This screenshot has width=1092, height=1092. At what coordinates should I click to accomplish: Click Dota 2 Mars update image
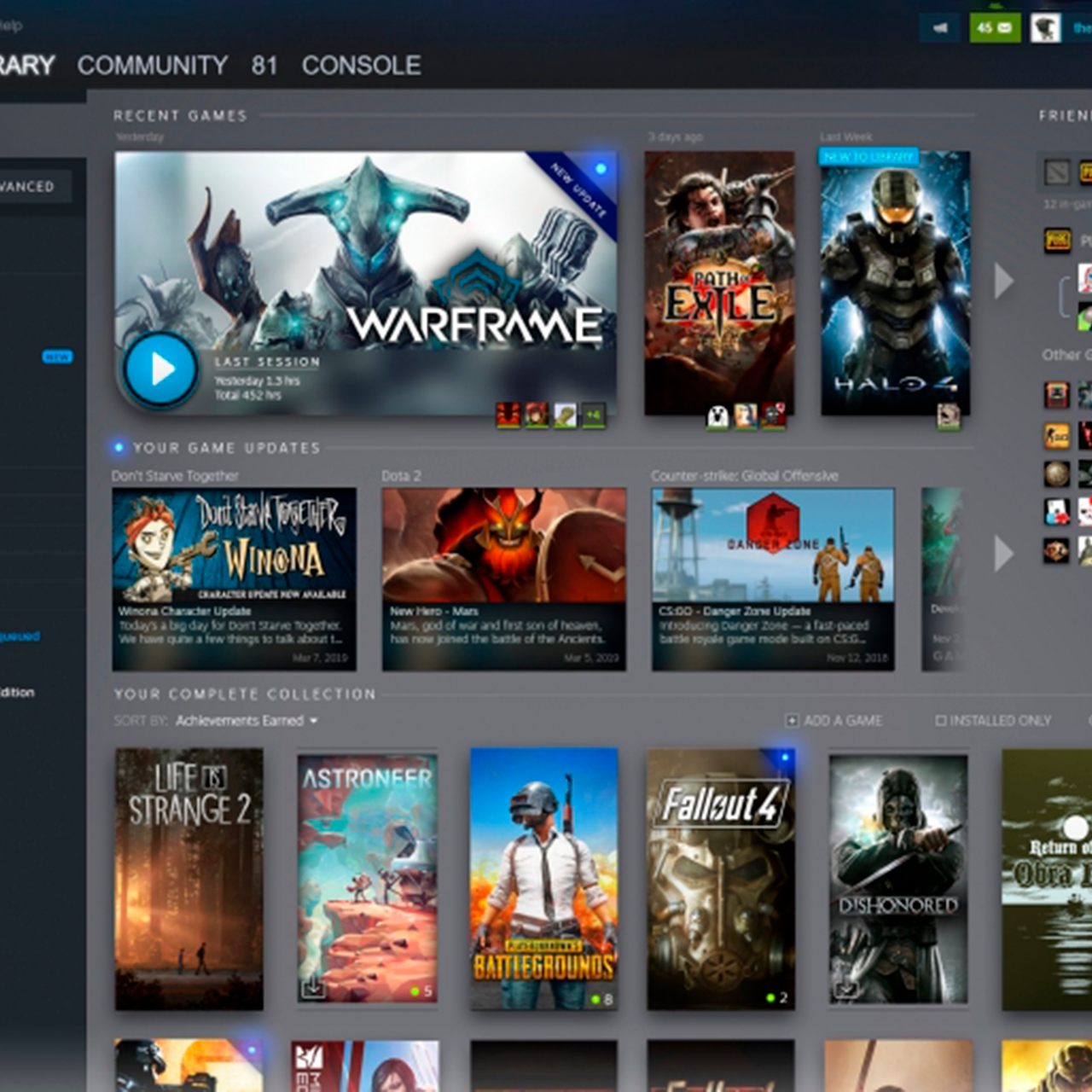[x=504, y=545]
